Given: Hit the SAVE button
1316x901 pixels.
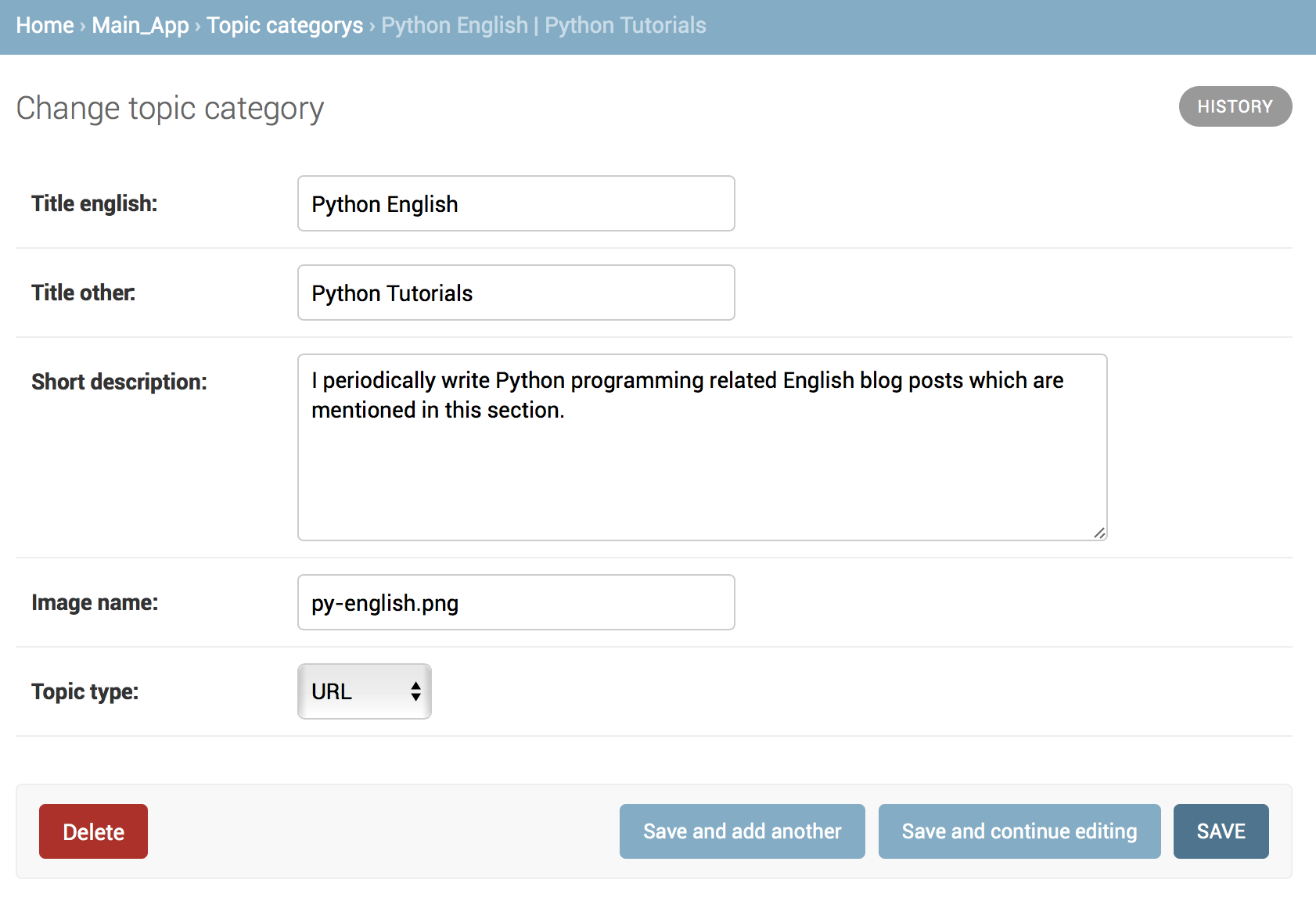Looking at the screenshot, I should (1221, 831).
